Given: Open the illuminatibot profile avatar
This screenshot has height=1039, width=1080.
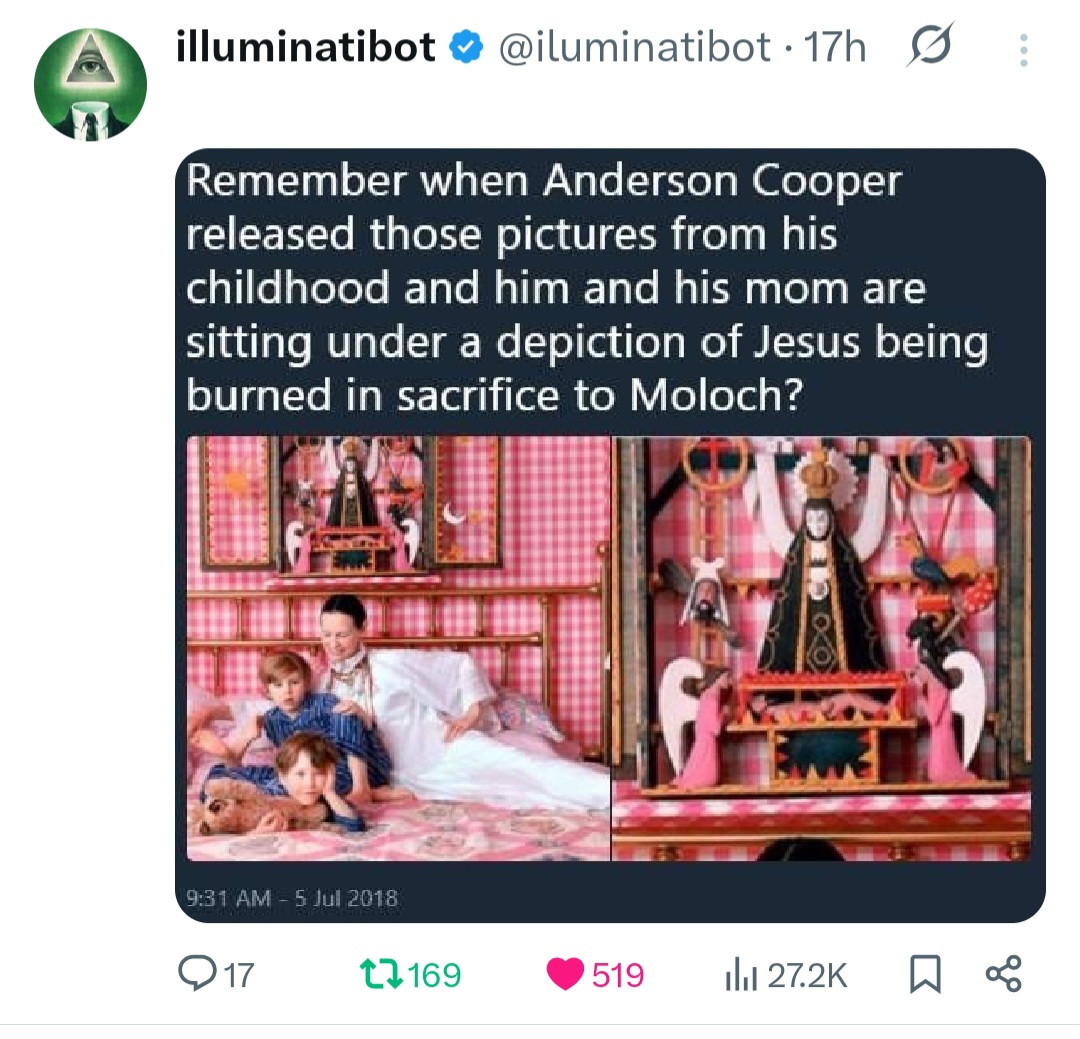Looking at the screenshot, I should click(x=91, y=85).
